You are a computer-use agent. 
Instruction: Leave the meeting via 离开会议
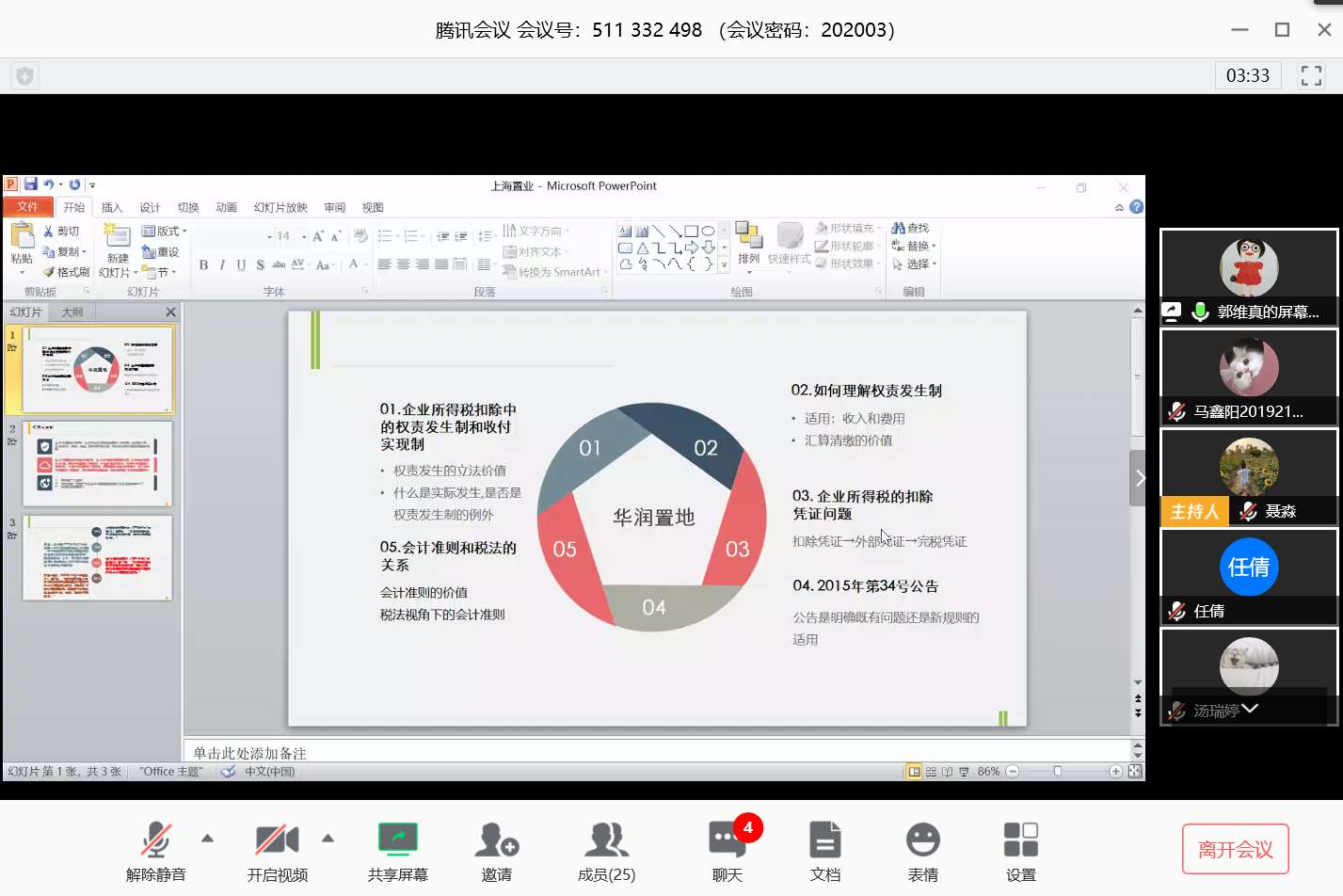1235,850
